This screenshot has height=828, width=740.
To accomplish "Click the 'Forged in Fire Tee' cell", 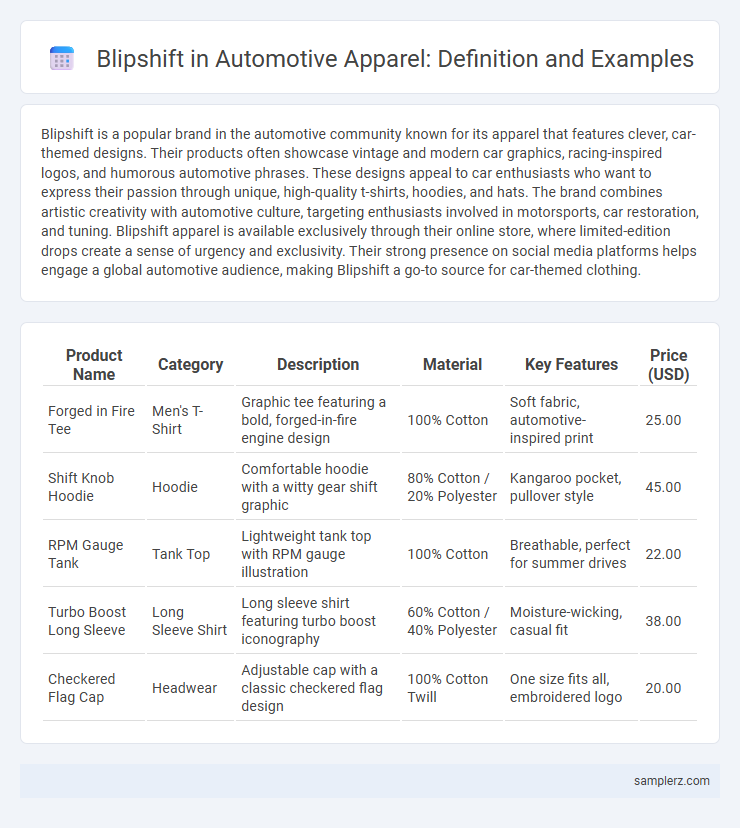I will tap(93, 420).
